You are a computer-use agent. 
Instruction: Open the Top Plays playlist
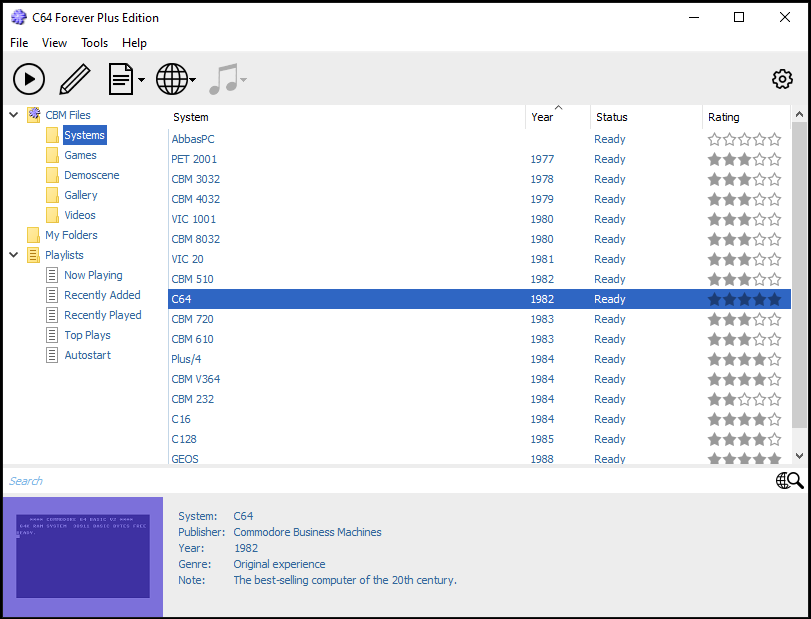87,335
